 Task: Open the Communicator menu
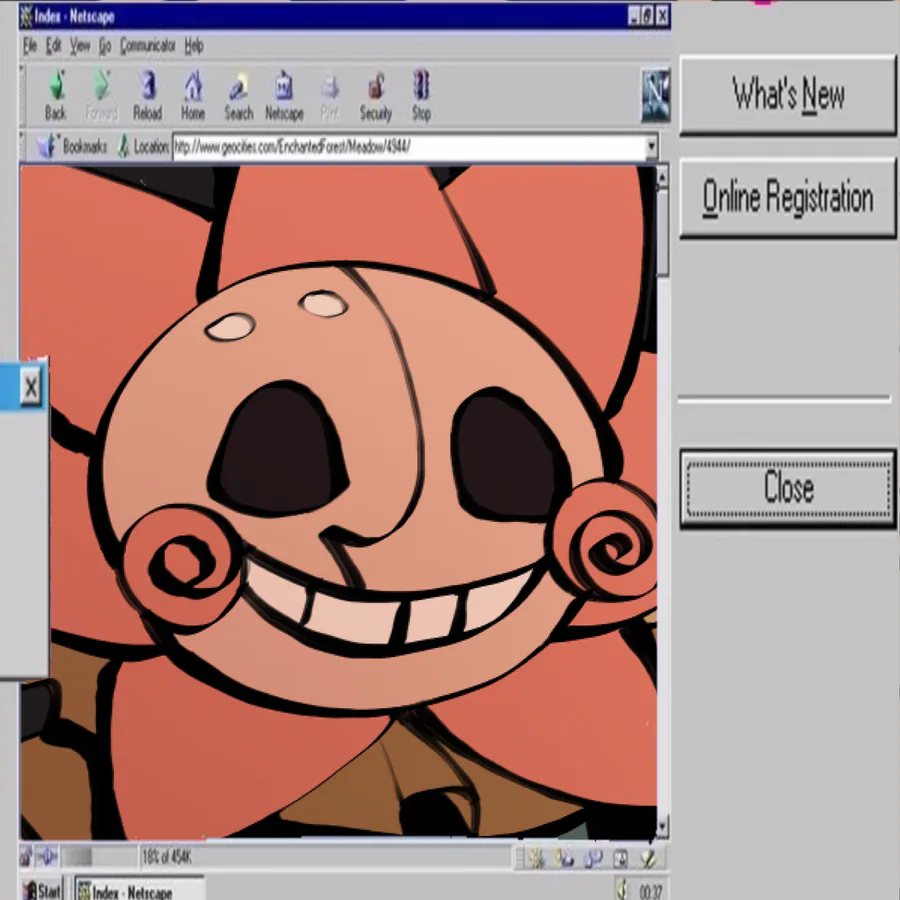[148, 46]
